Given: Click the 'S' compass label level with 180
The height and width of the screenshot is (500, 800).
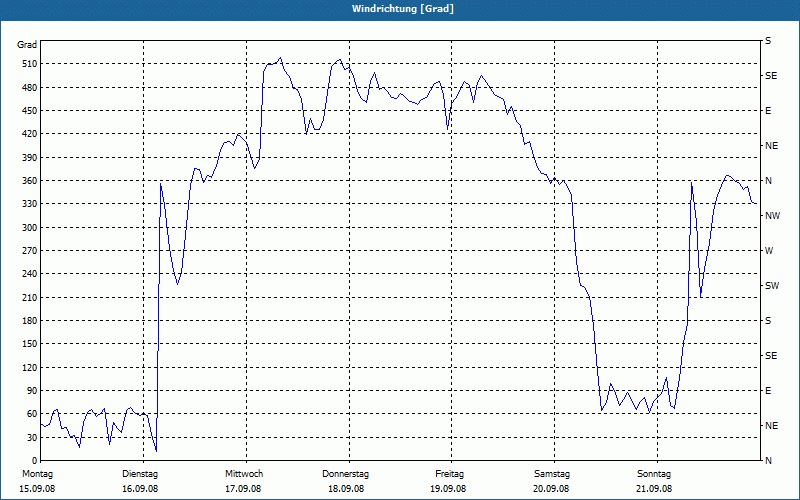Looking at the screenshot, I should point(768,321).
